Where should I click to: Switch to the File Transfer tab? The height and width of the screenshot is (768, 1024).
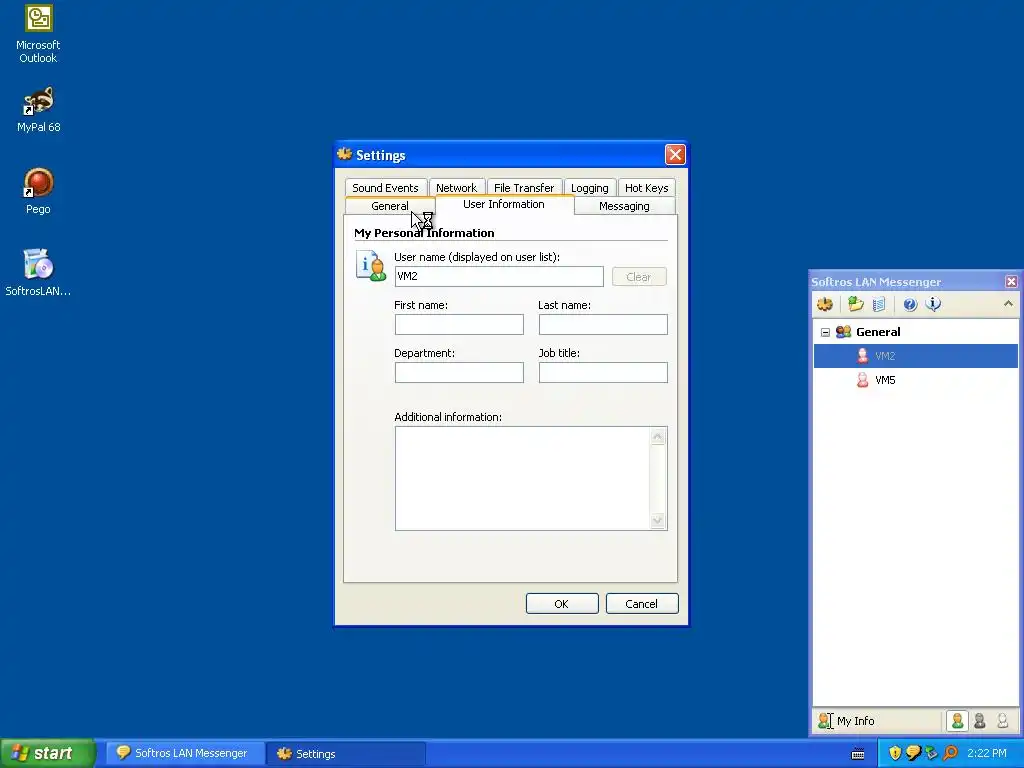click(x=524, y=188)
